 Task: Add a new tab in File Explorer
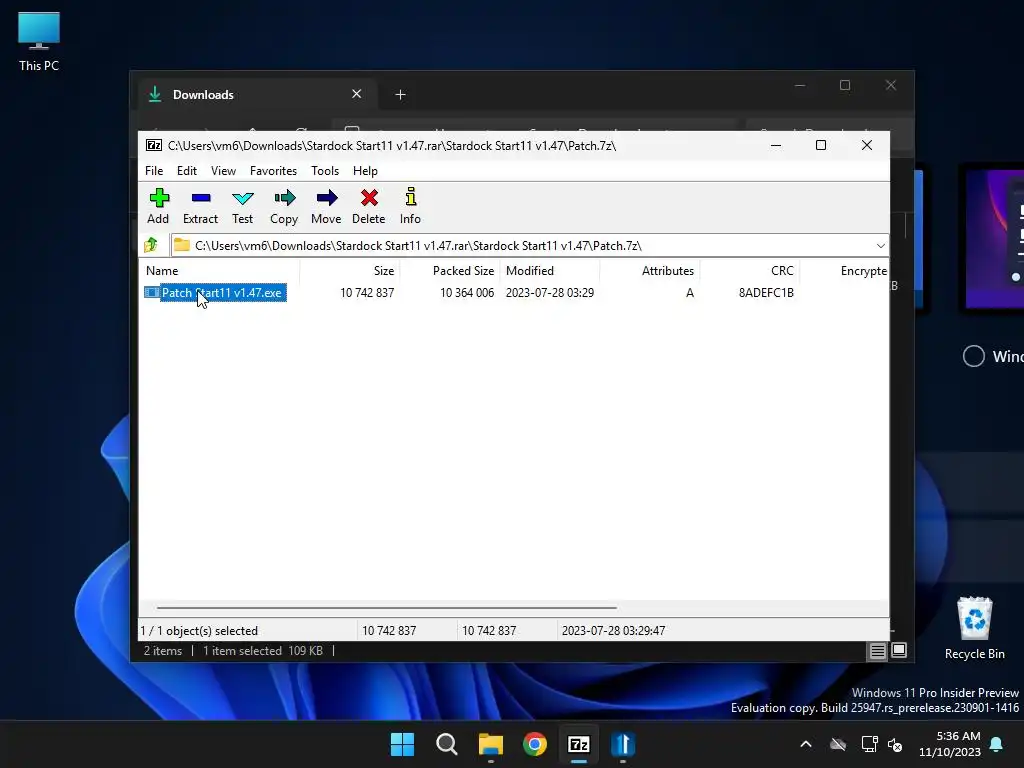(x=400, y=95)
